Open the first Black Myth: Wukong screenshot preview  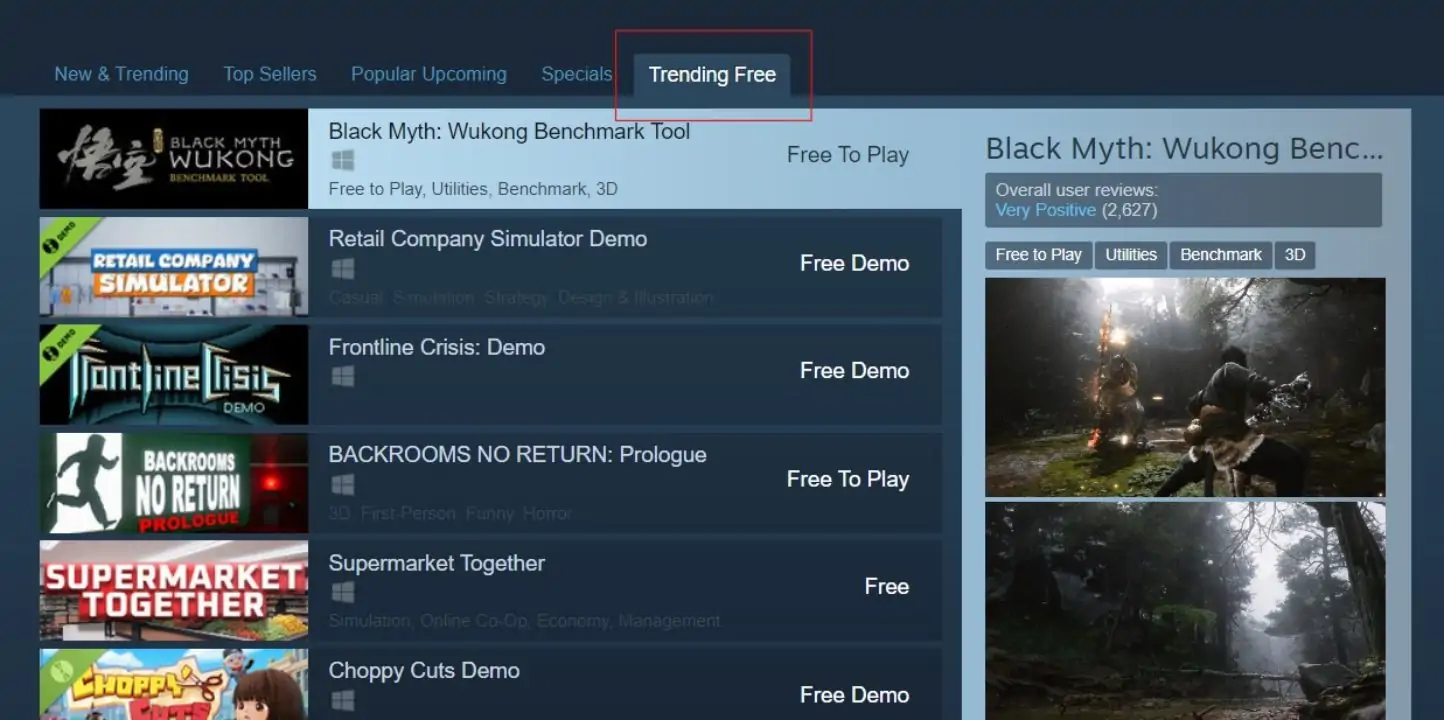pyautogui.click(x=1184, y=387)
